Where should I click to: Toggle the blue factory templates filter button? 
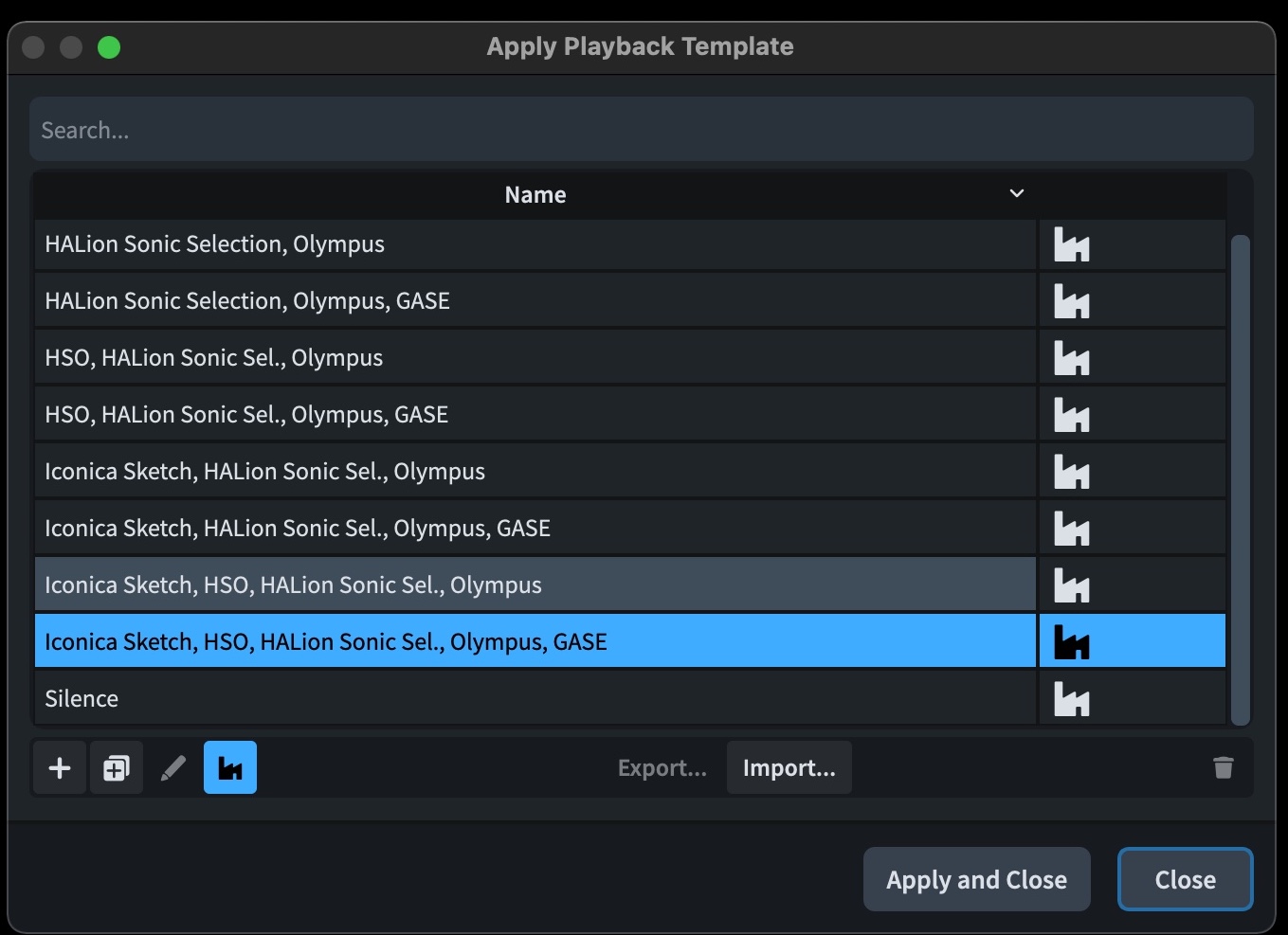tap(230, 767)
